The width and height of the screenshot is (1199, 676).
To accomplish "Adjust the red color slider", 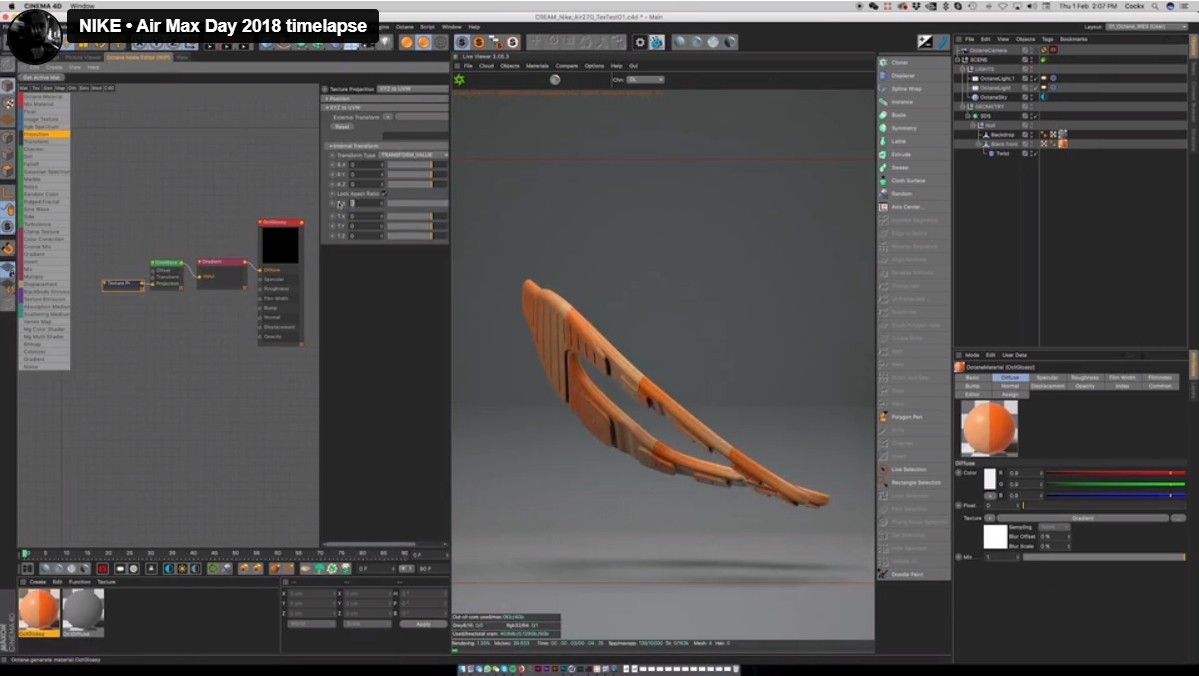I will [x=1115, y=473].
